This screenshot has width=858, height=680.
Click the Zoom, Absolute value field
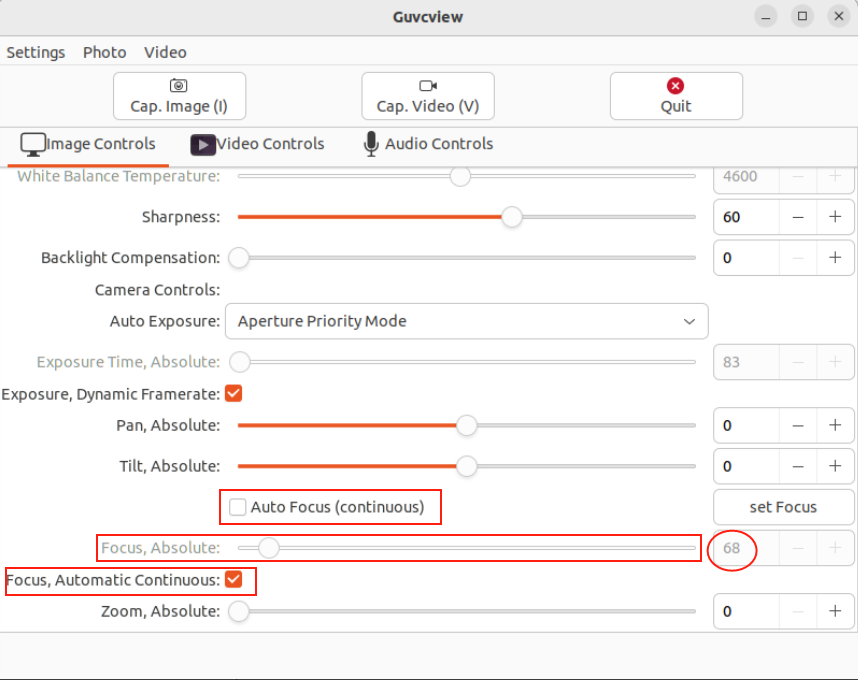tap(746, 611)
